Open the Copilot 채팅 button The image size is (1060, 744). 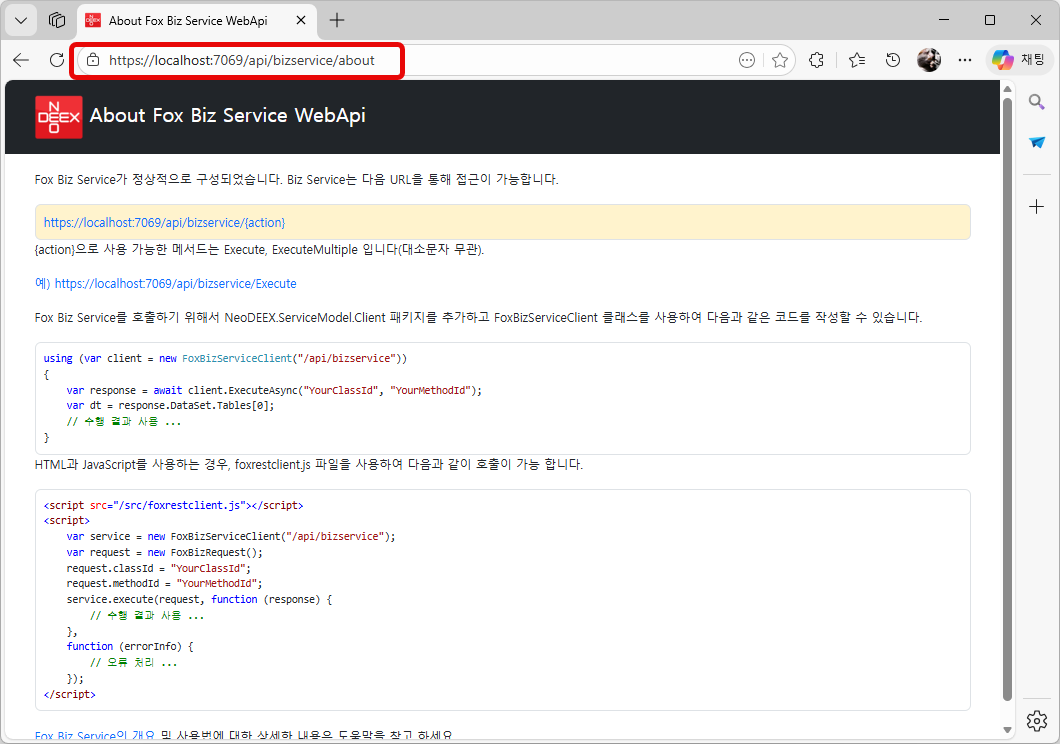pos(1019,59)
